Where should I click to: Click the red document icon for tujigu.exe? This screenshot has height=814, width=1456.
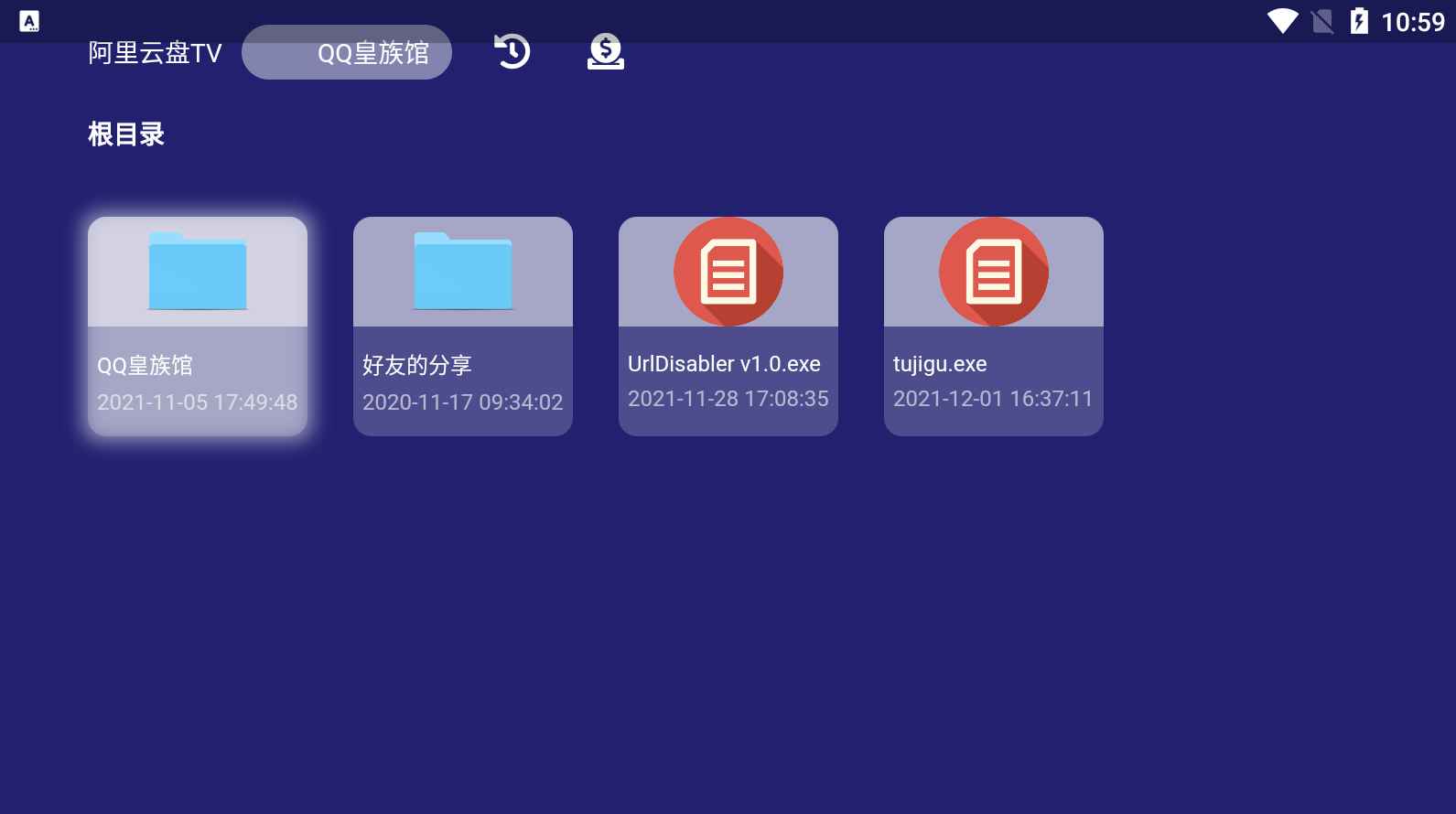click(994, 272)
